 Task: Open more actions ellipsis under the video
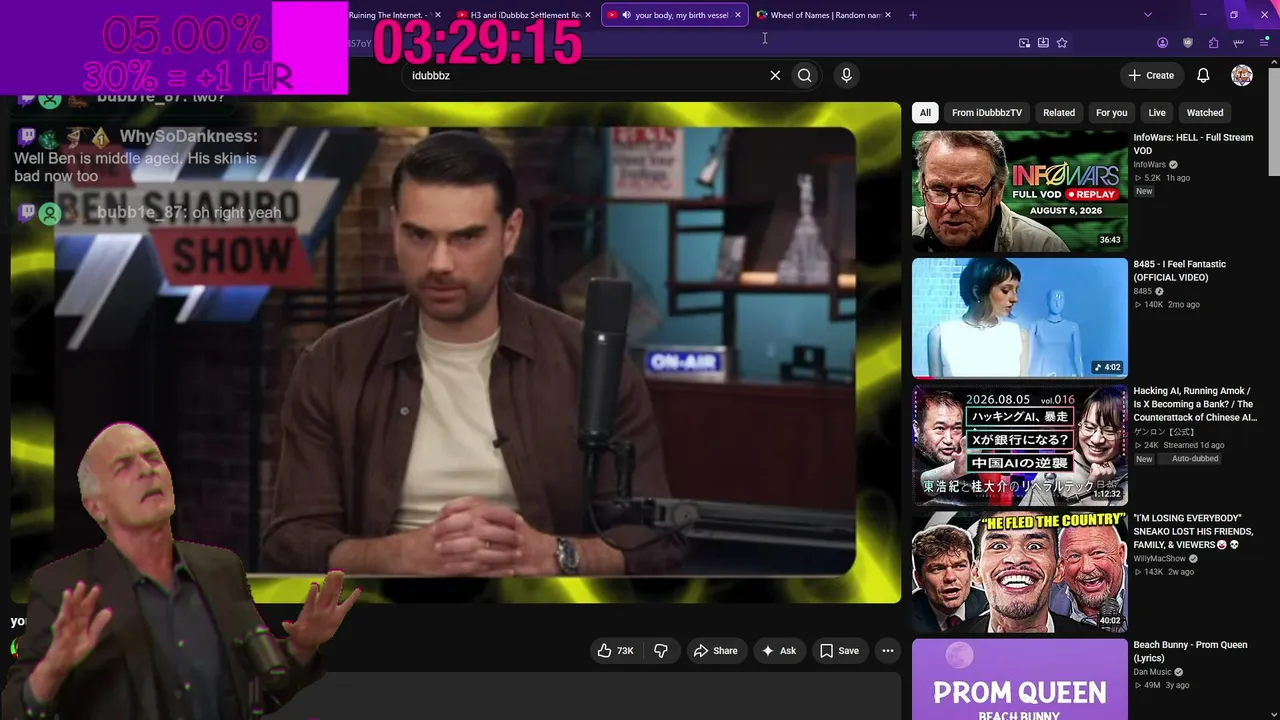click(x=887, y=651)
